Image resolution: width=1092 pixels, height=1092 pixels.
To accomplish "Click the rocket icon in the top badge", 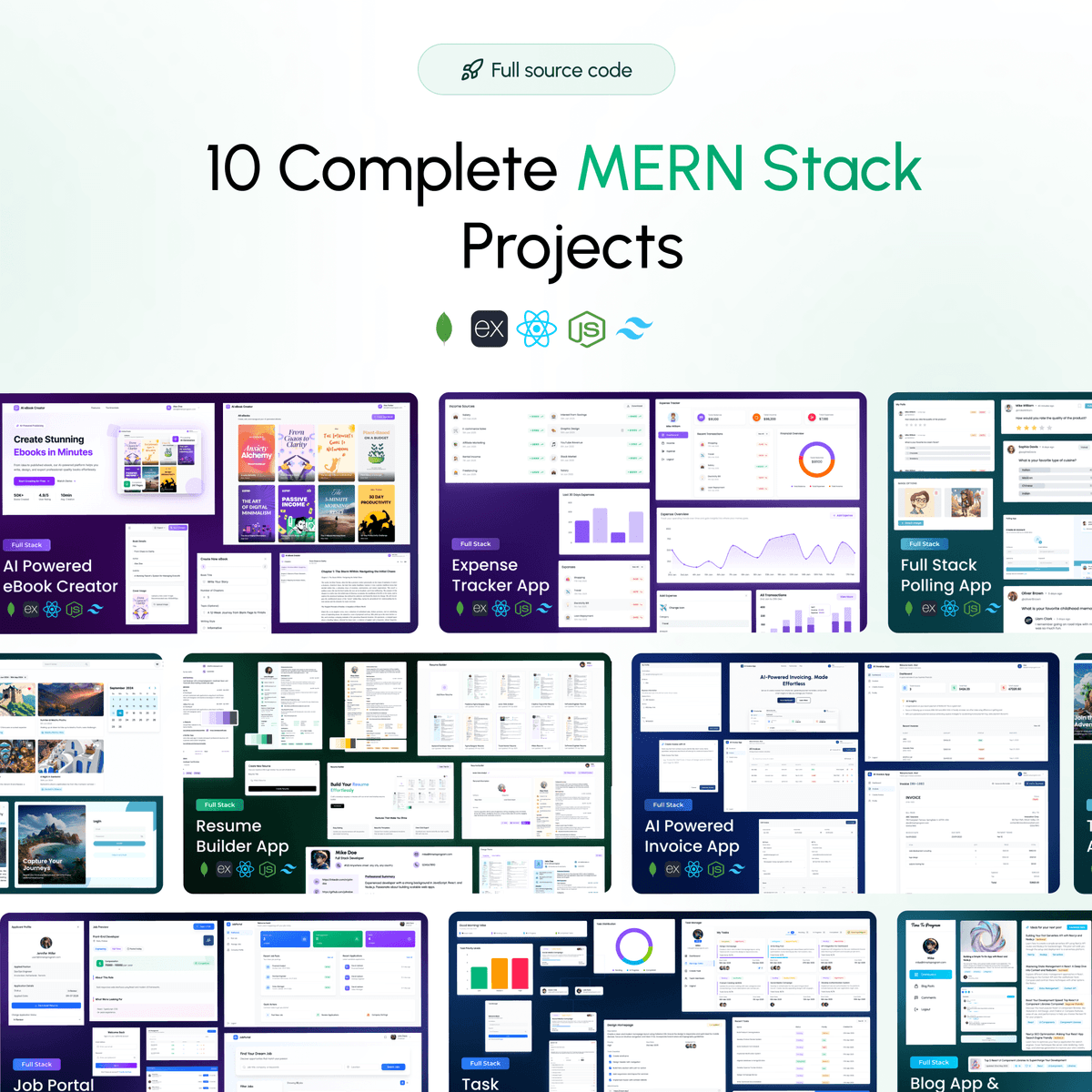I will click(471, 70).
